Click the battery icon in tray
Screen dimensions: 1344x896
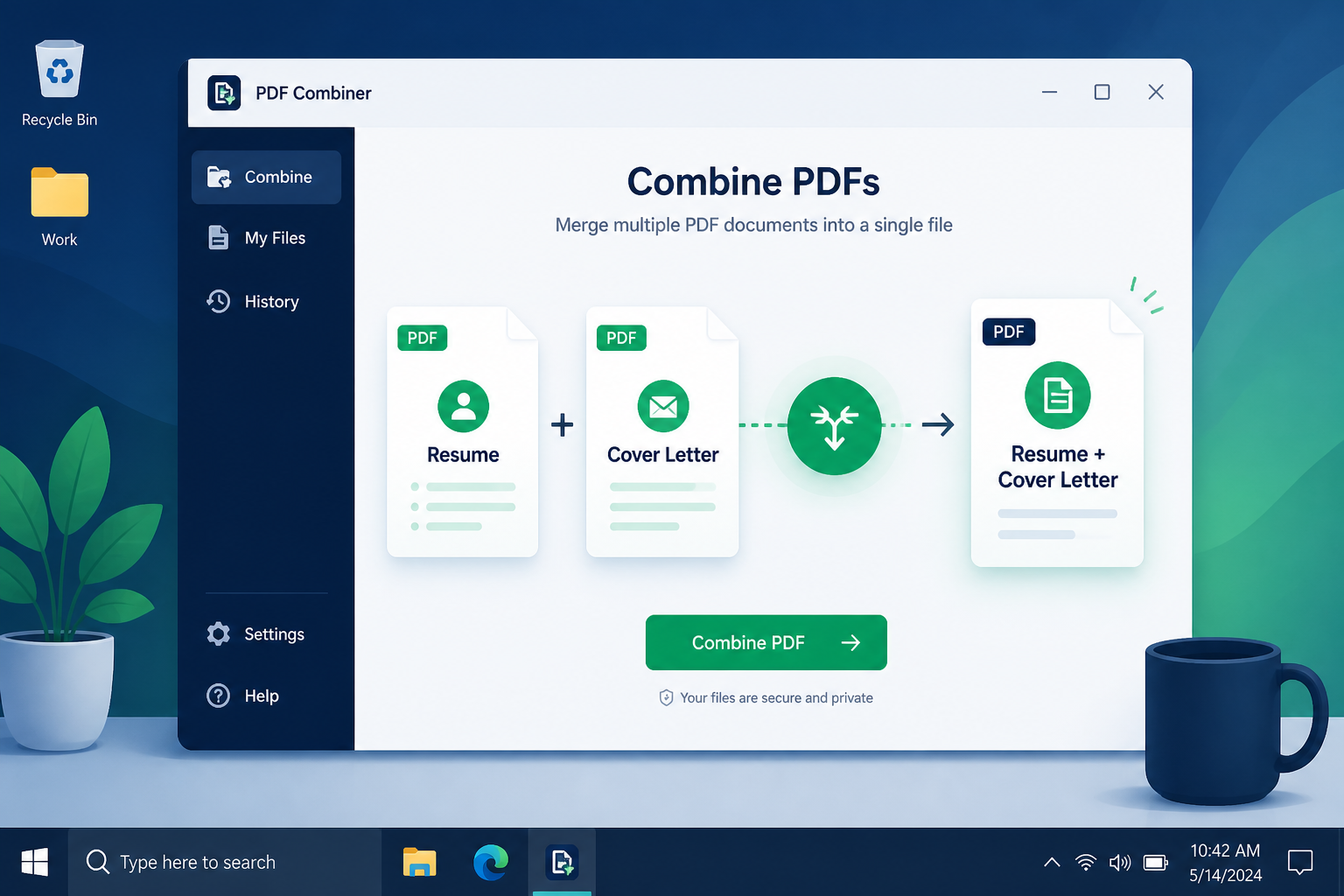[x=1156, y=863]
